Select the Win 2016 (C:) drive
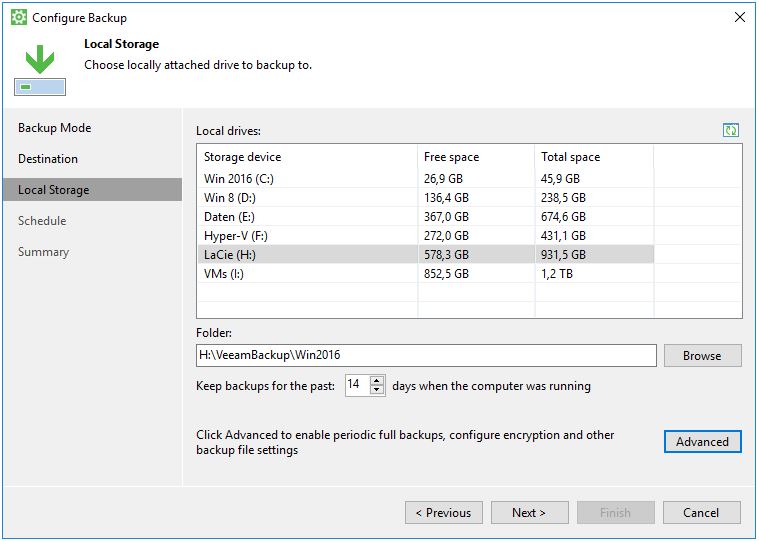759x541 pixels. pos(425,179)
